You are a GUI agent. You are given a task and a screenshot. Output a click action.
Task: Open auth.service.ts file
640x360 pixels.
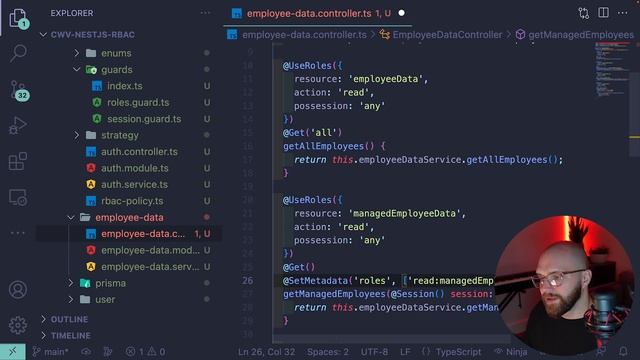coord(134,184)
